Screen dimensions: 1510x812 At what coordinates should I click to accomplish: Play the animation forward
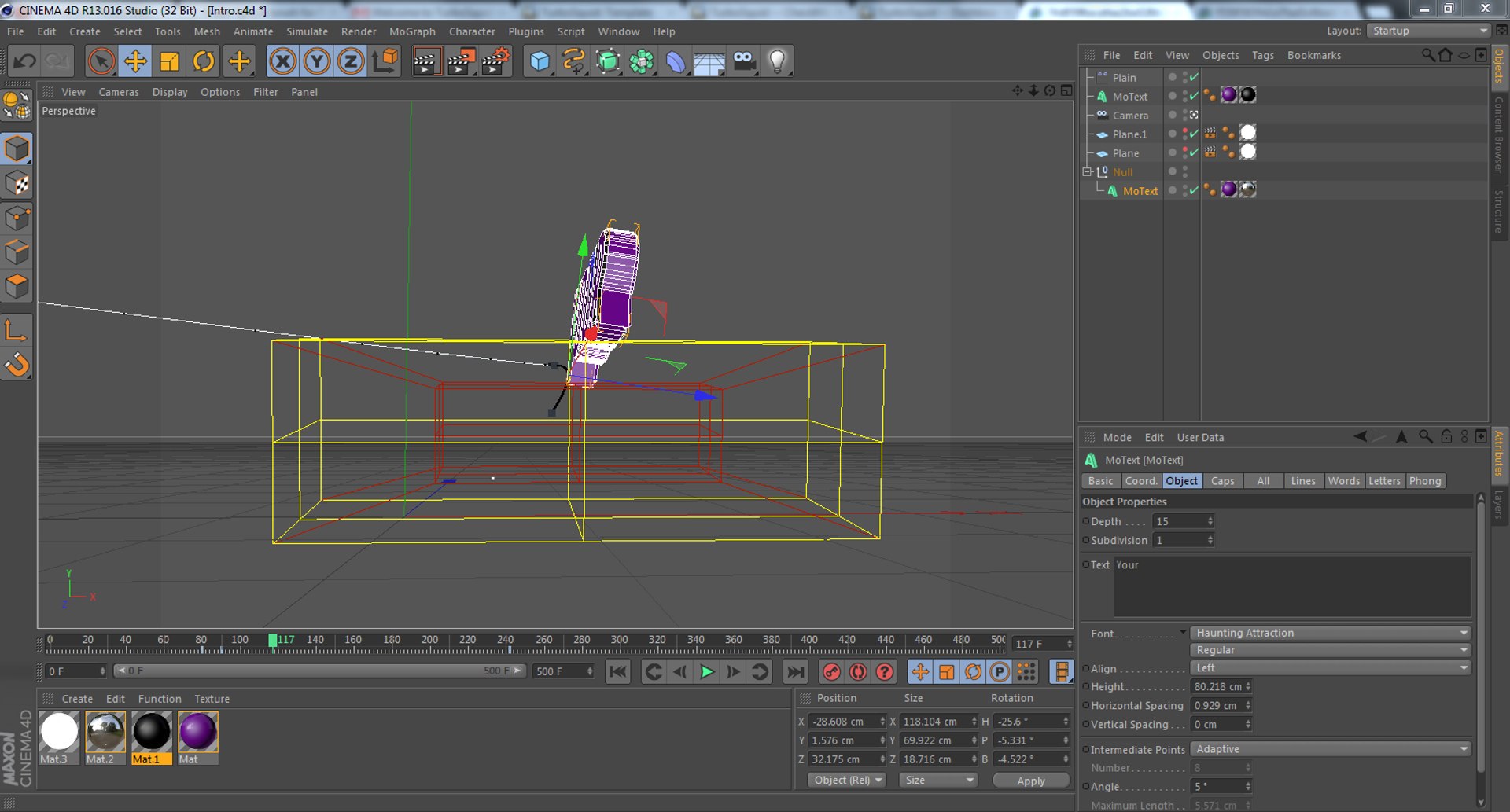pos(707,672)
